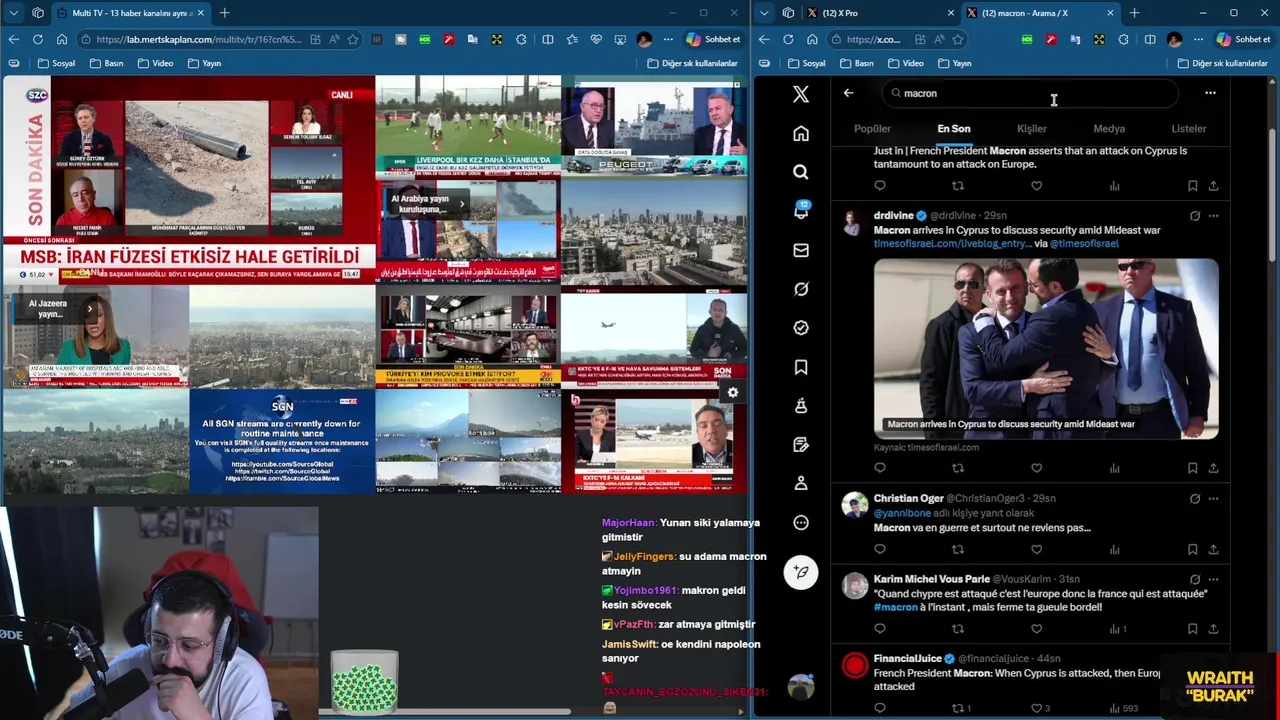Repost the drdivine Macron arrives in Cyprus post
The image size is (1280, 720).
pyautogui.click(x=958, y=468)
